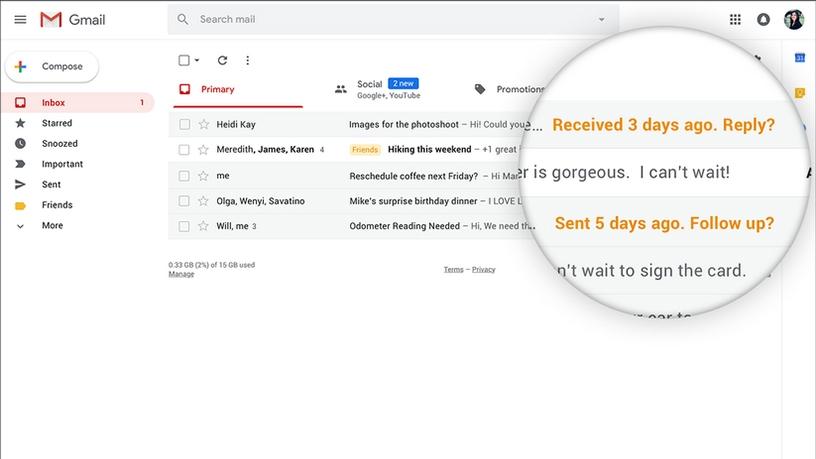The height and width of the screenshot is (459, 816).
Task: Open the three-dot more options menu
Action: (x=248, y=60)
